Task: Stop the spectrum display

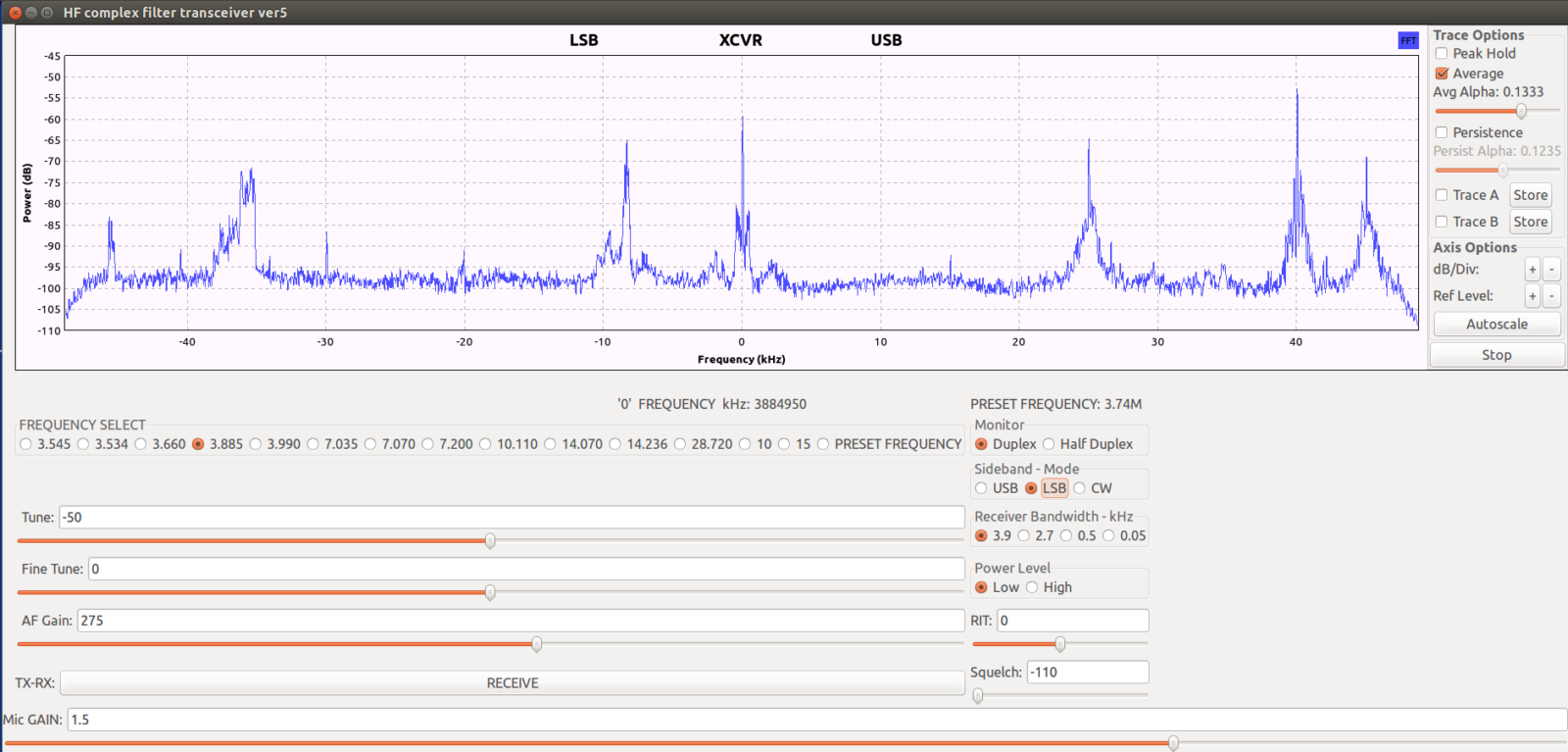Action: [1496, 355]
